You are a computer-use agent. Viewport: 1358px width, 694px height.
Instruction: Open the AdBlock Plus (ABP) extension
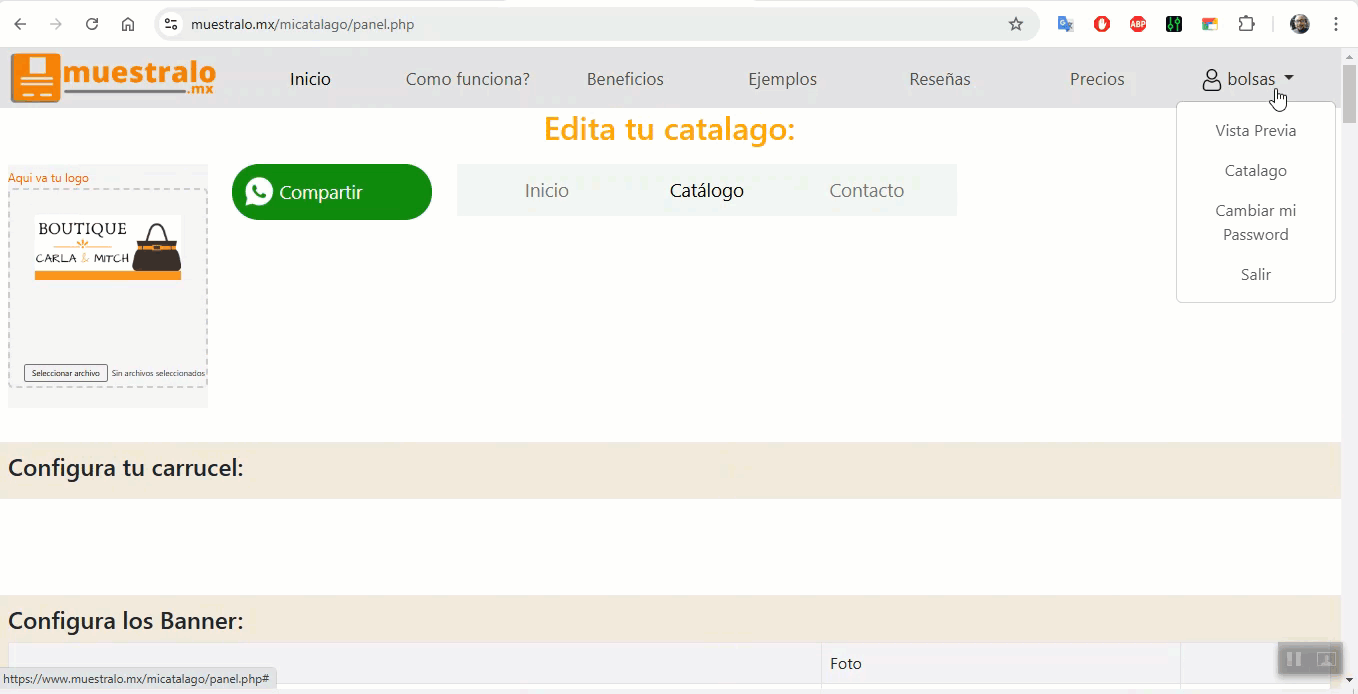[x=1138, y=24]
